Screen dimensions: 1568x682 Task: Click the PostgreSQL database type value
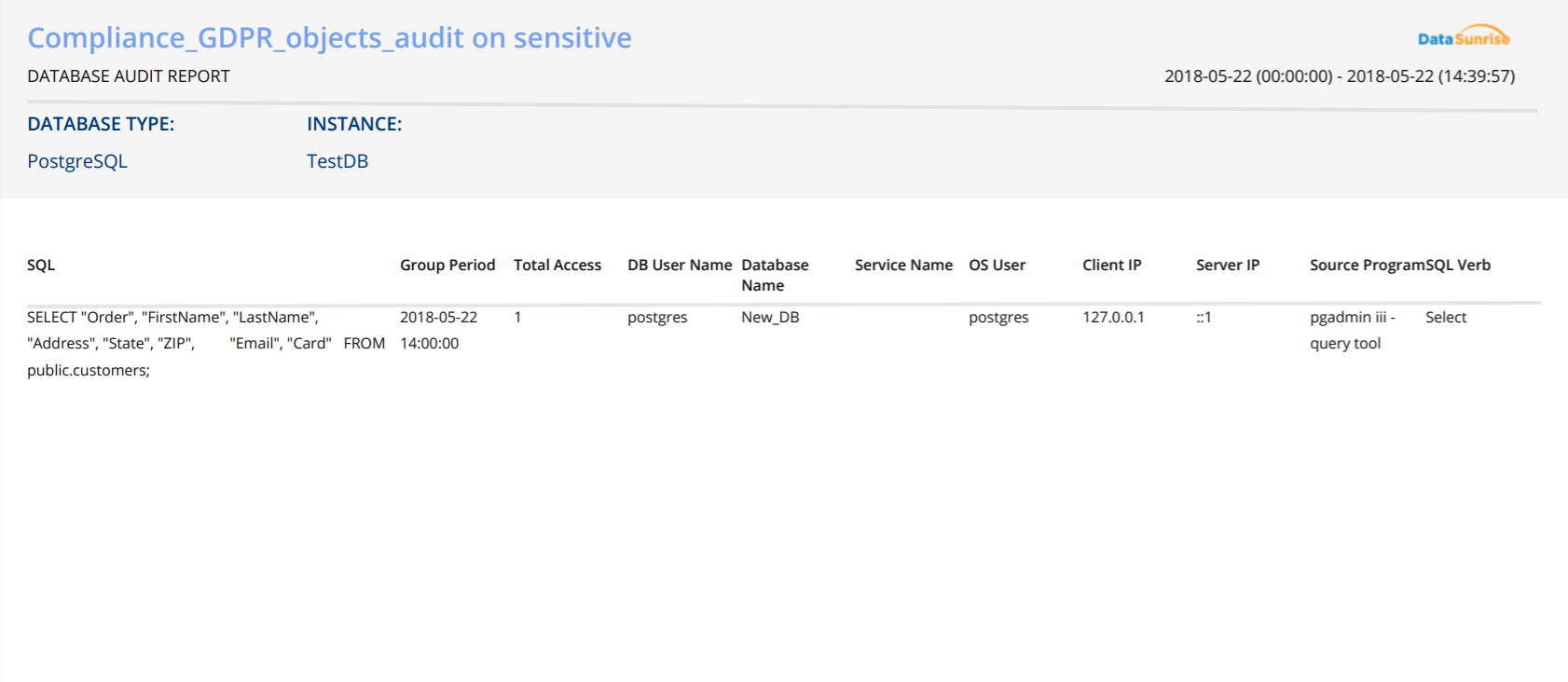pos(77,161)
